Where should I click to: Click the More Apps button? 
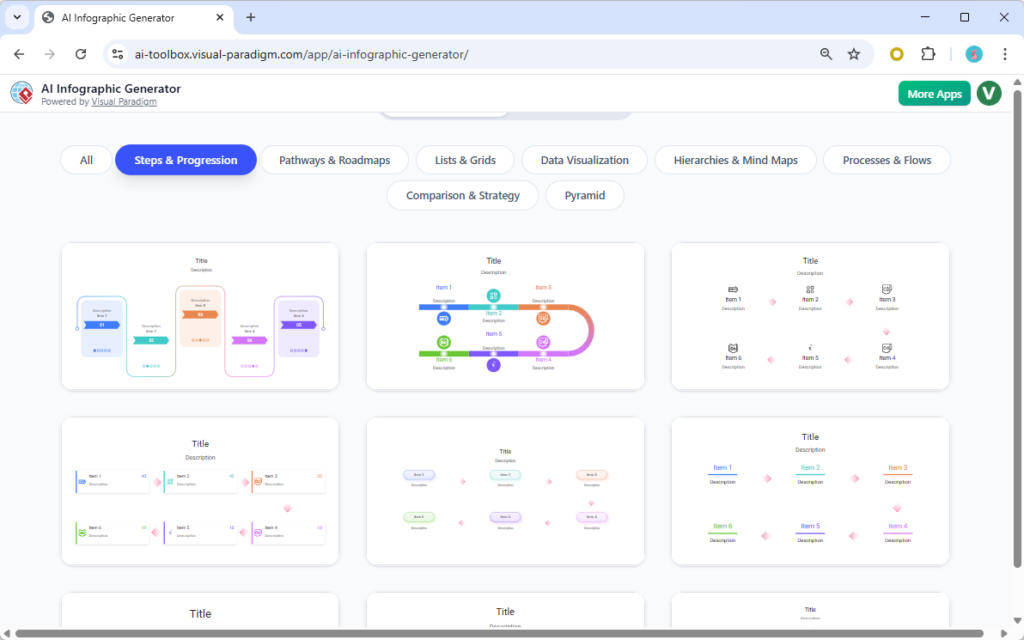(x=934, y=93)
